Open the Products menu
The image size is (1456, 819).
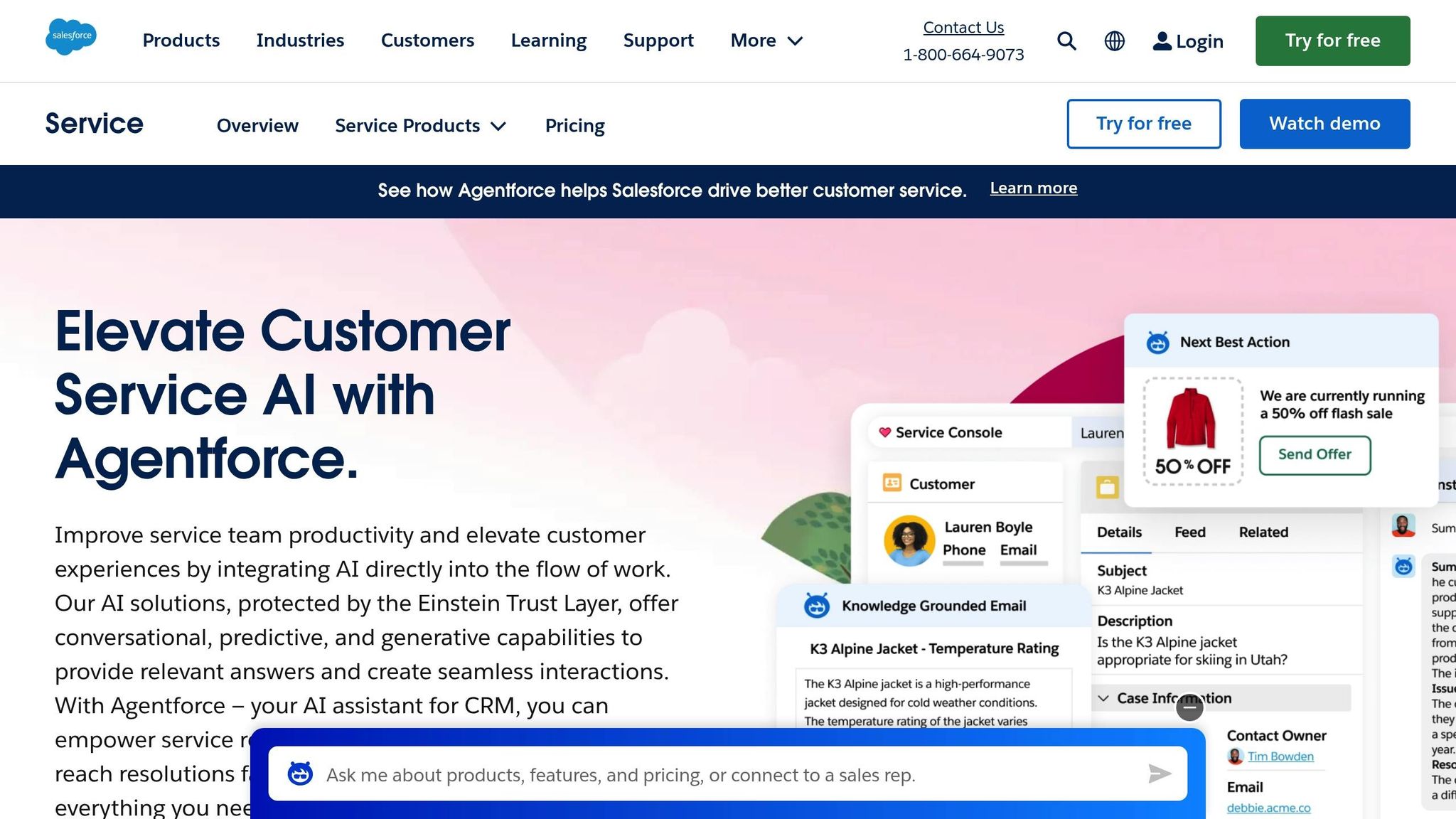click(181, 41)
